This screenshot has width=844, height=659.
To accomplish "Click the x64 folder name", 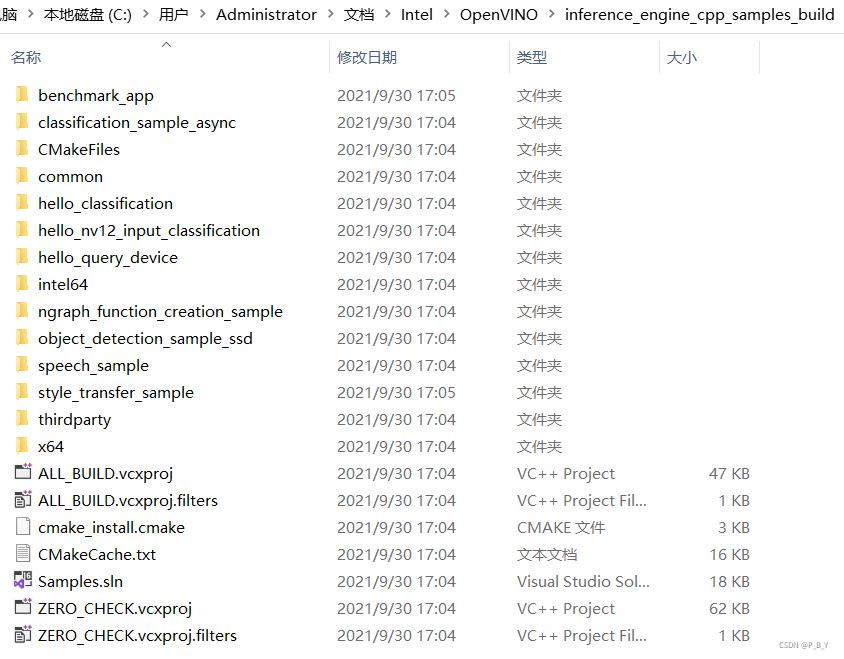I will click(x=51, y=446).
